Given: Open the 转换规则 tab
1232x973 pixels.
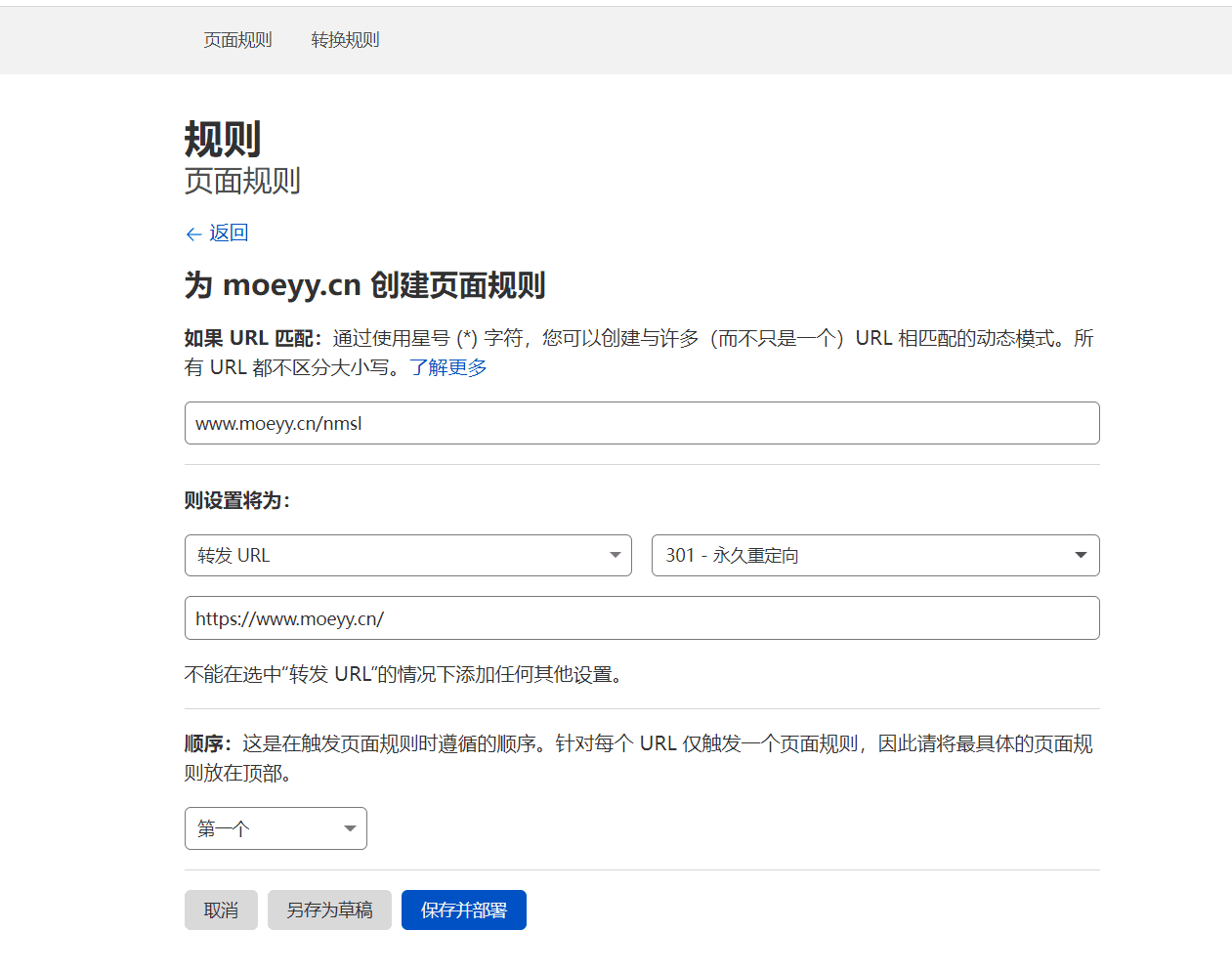Looking at the screenshot, I should 345,40.
